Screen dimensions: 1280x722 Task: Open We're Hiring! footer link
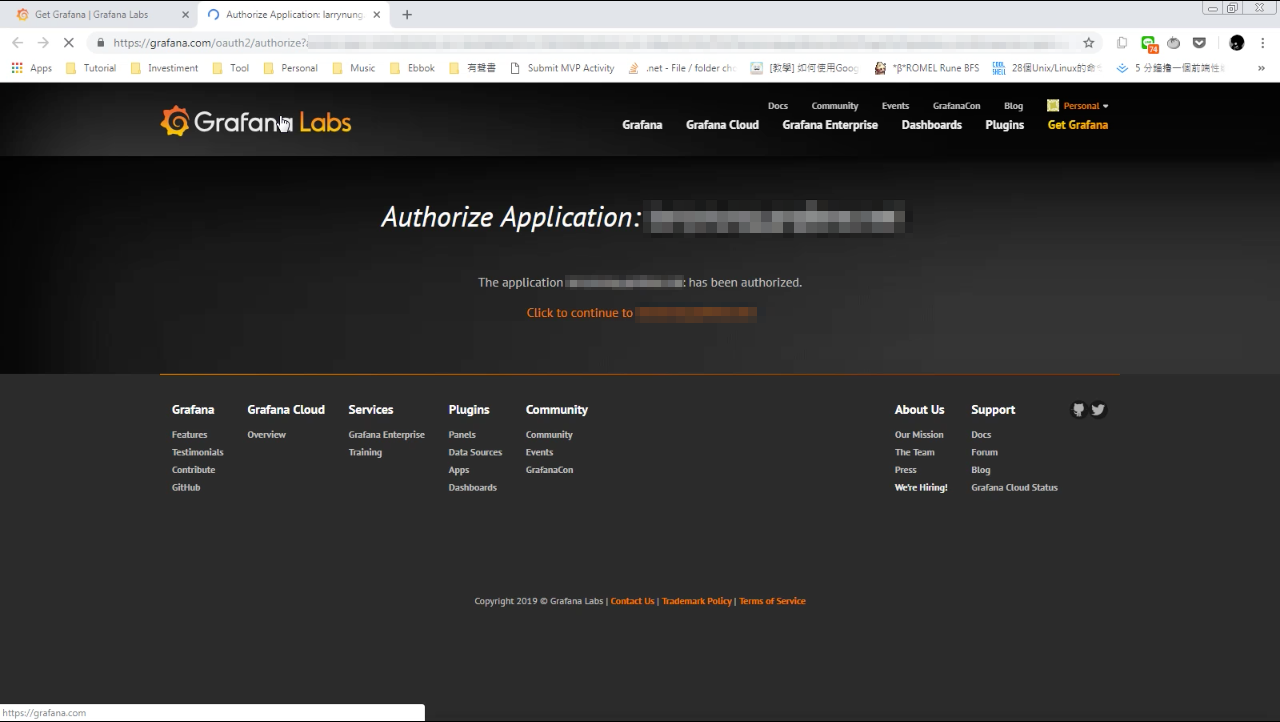click(x=921, y=488)
